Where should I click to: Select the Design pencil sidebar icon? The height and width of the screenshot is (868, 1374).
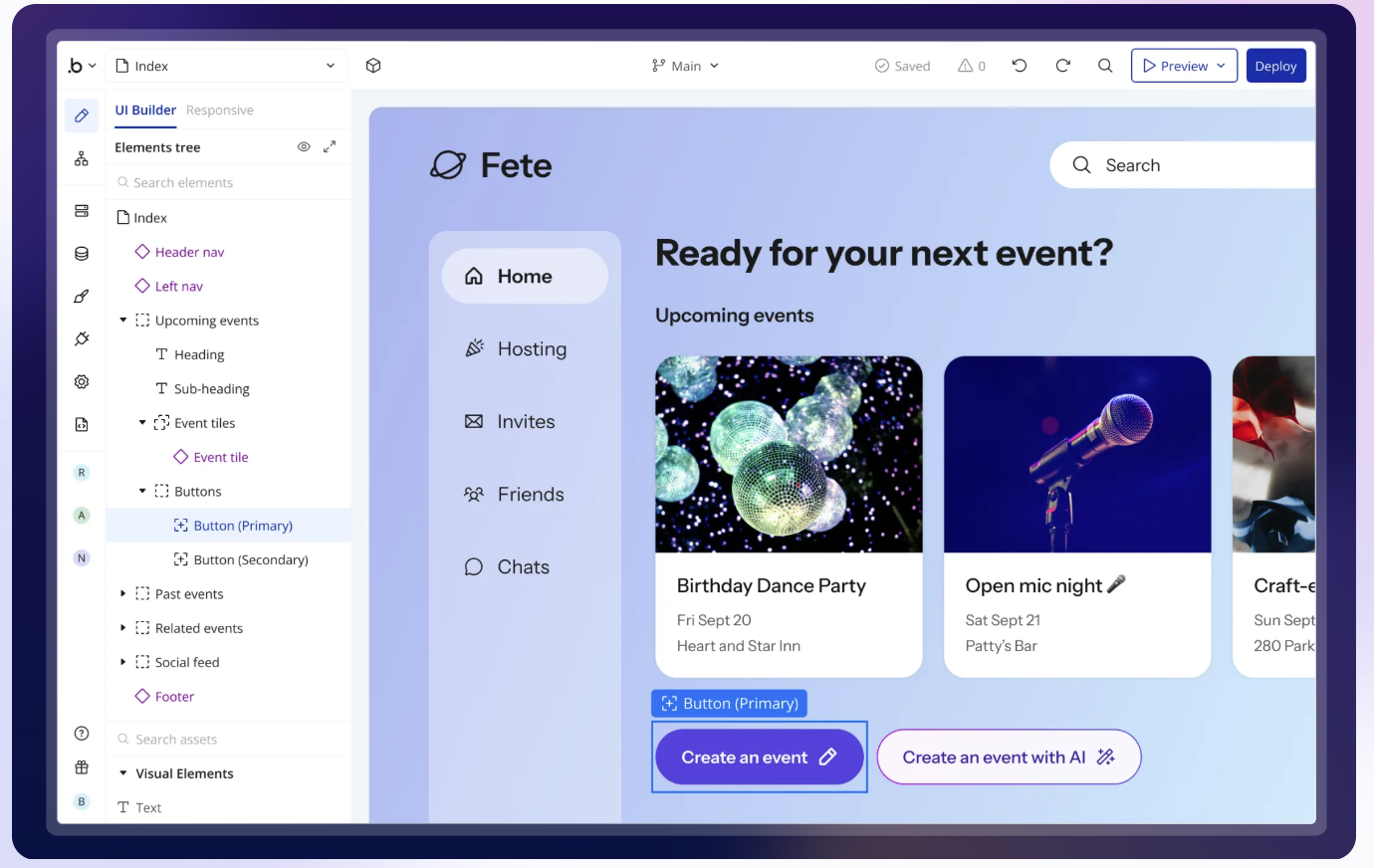(82, 115)
